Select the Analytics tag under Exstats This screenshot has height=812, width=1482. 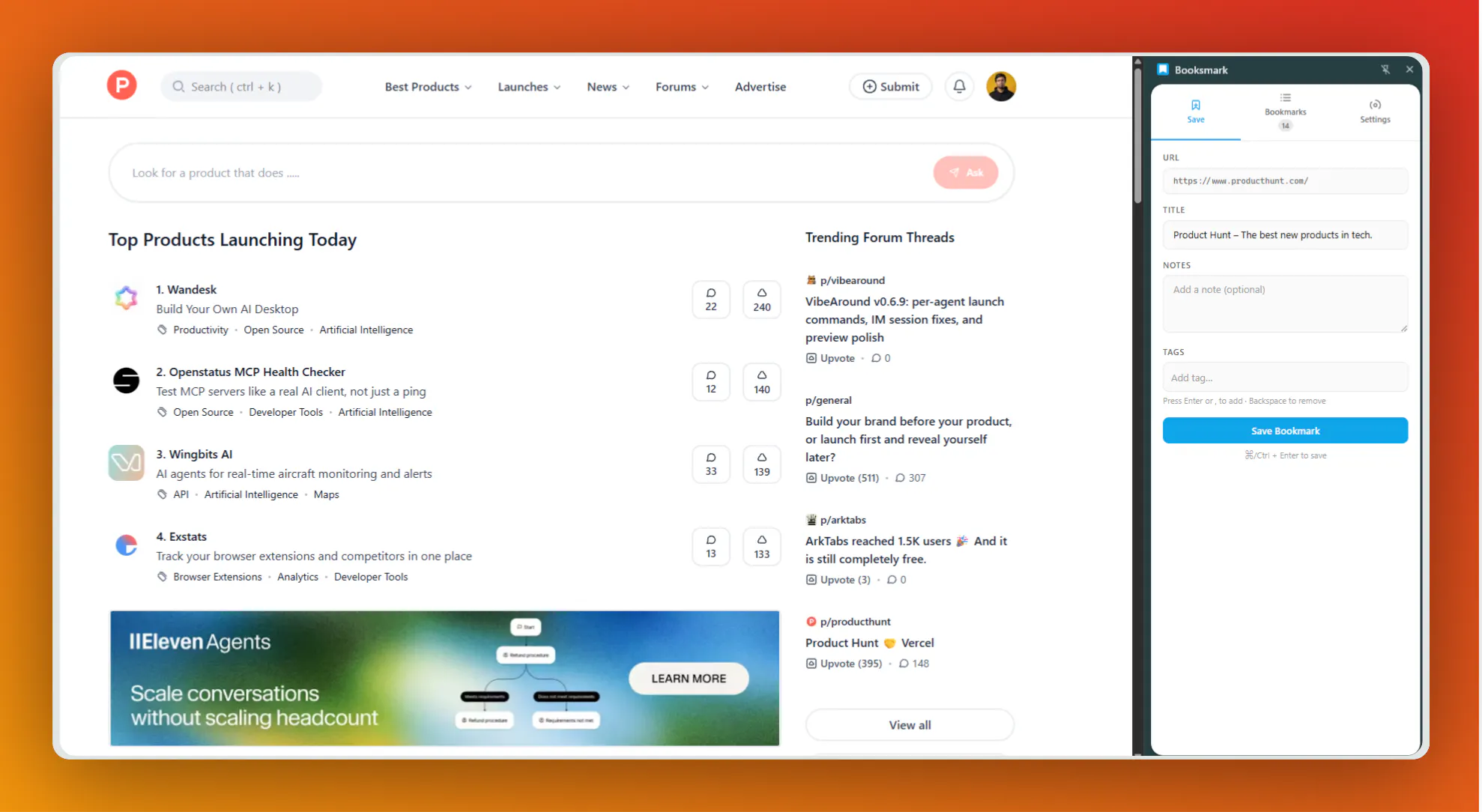pos(297,578)
